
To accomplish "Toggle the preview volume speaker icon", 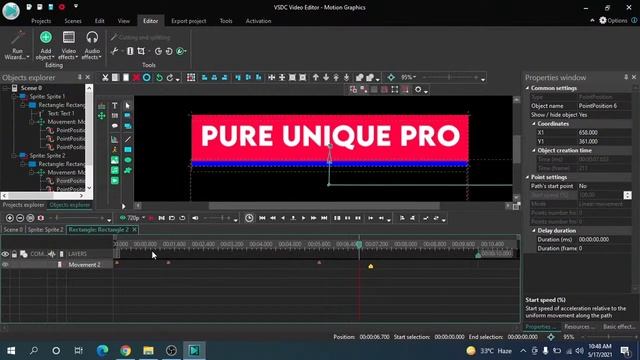I will tap(195, 218).
